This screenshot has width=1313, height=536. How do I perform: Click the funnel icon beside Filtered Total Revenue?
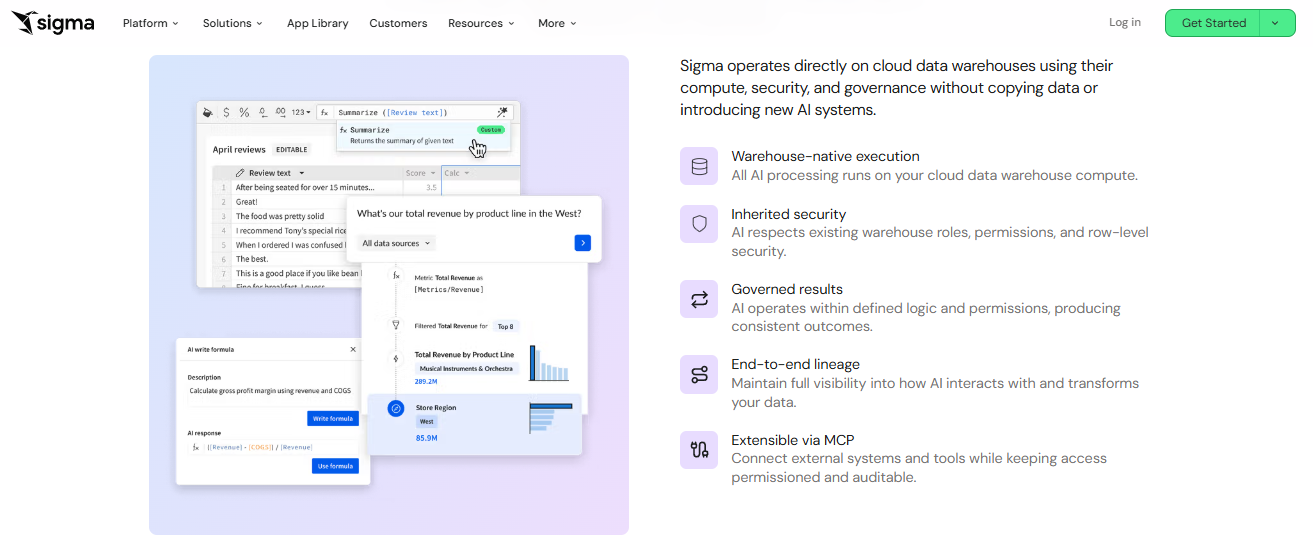pos(396,325)
